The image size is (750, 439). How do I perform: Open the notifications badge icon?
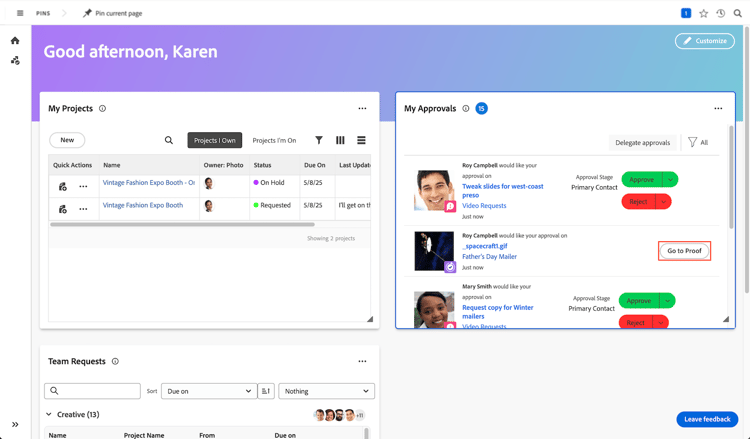pyautogui.click(x=685, y=13)
